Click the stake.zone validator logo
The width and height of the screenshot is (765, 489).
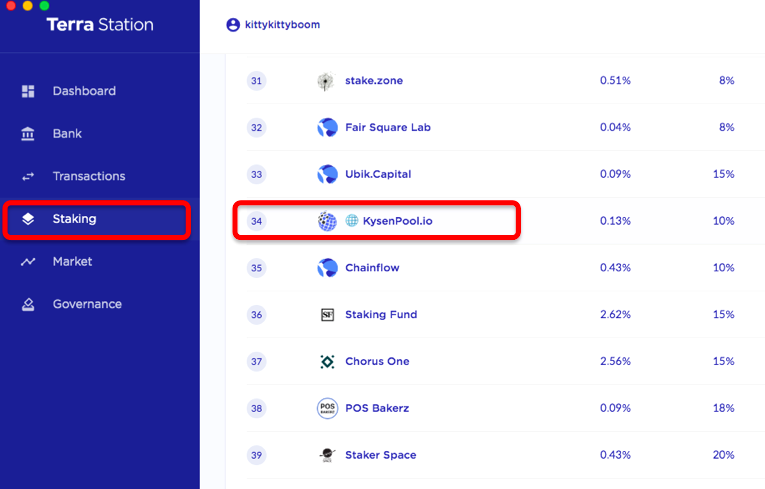click(x=326, y=81)
